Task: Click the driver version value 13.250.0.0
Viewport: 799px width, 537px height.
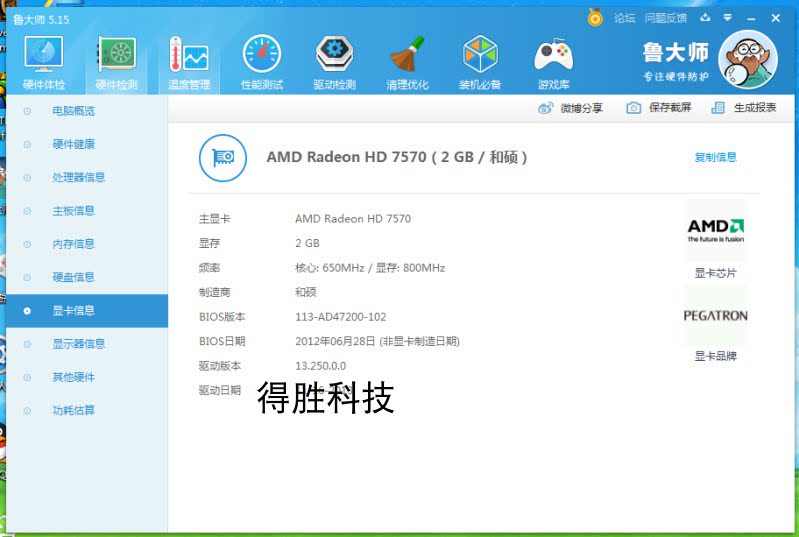Action: pyautogui.click(x=321, y=366)
